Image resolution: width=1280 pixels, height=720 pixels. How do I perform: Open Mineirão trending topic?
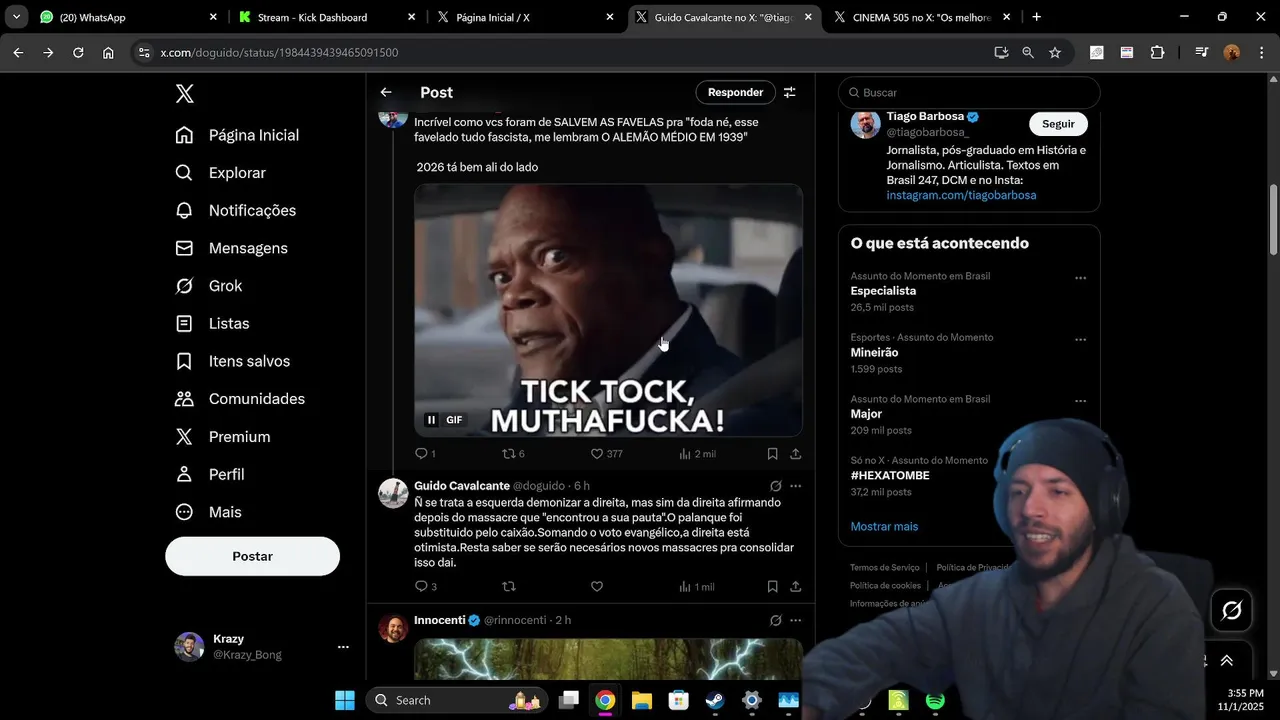[x=874, y=353]
